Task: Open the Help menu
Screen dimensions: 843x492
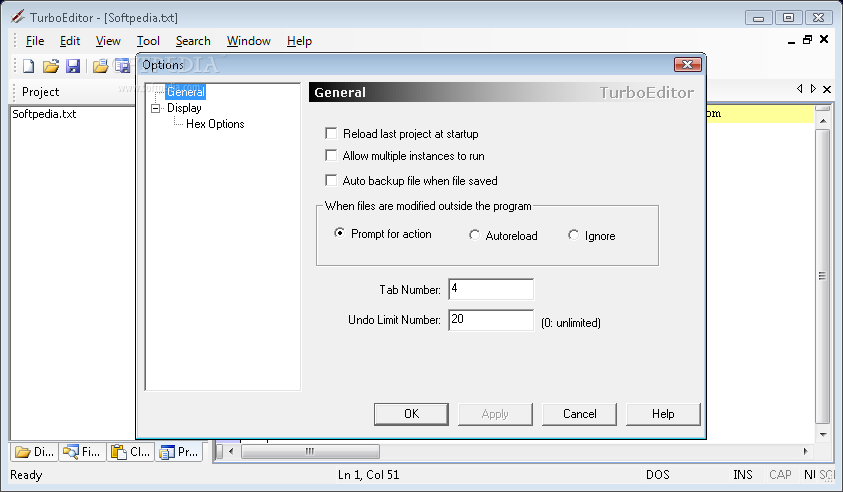Action: coord(299,41)
